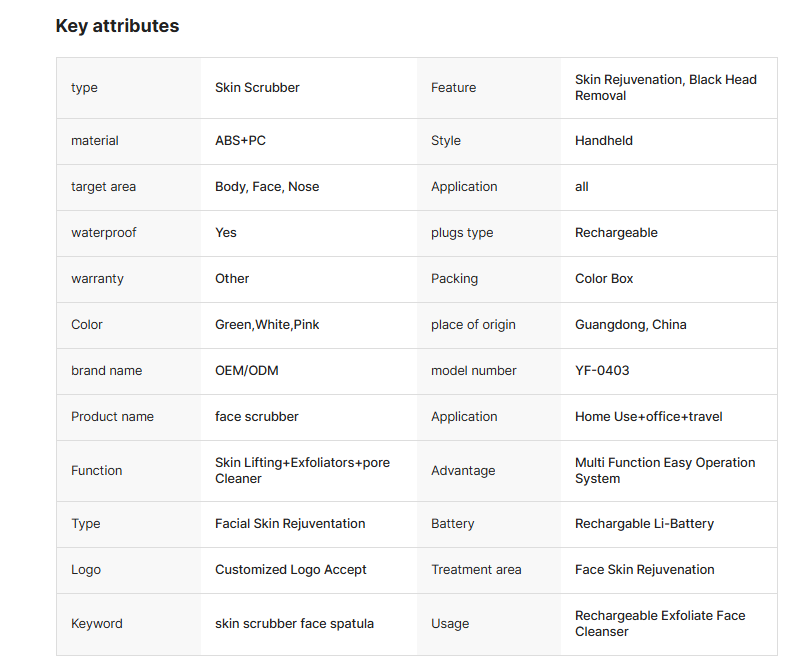The image size is (806, 671).
Task: Click the "Multi Function Easy Operation System" advantage
Action: 664,471
